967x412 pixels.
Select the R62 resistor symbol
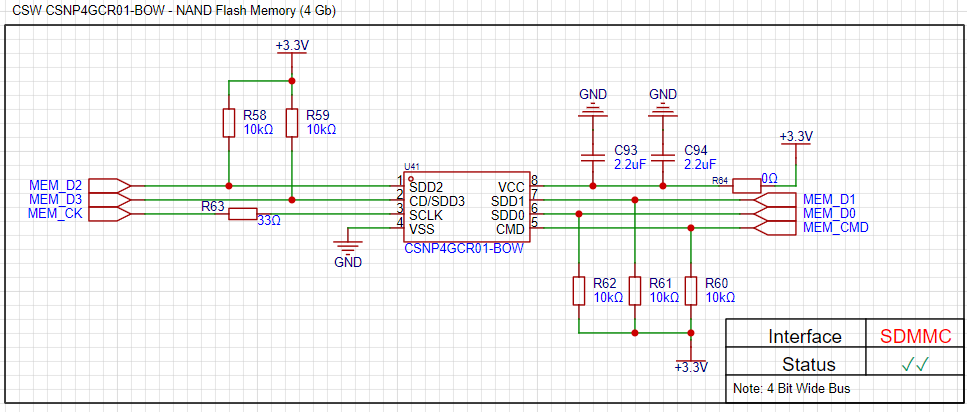(x=578, y=290)
